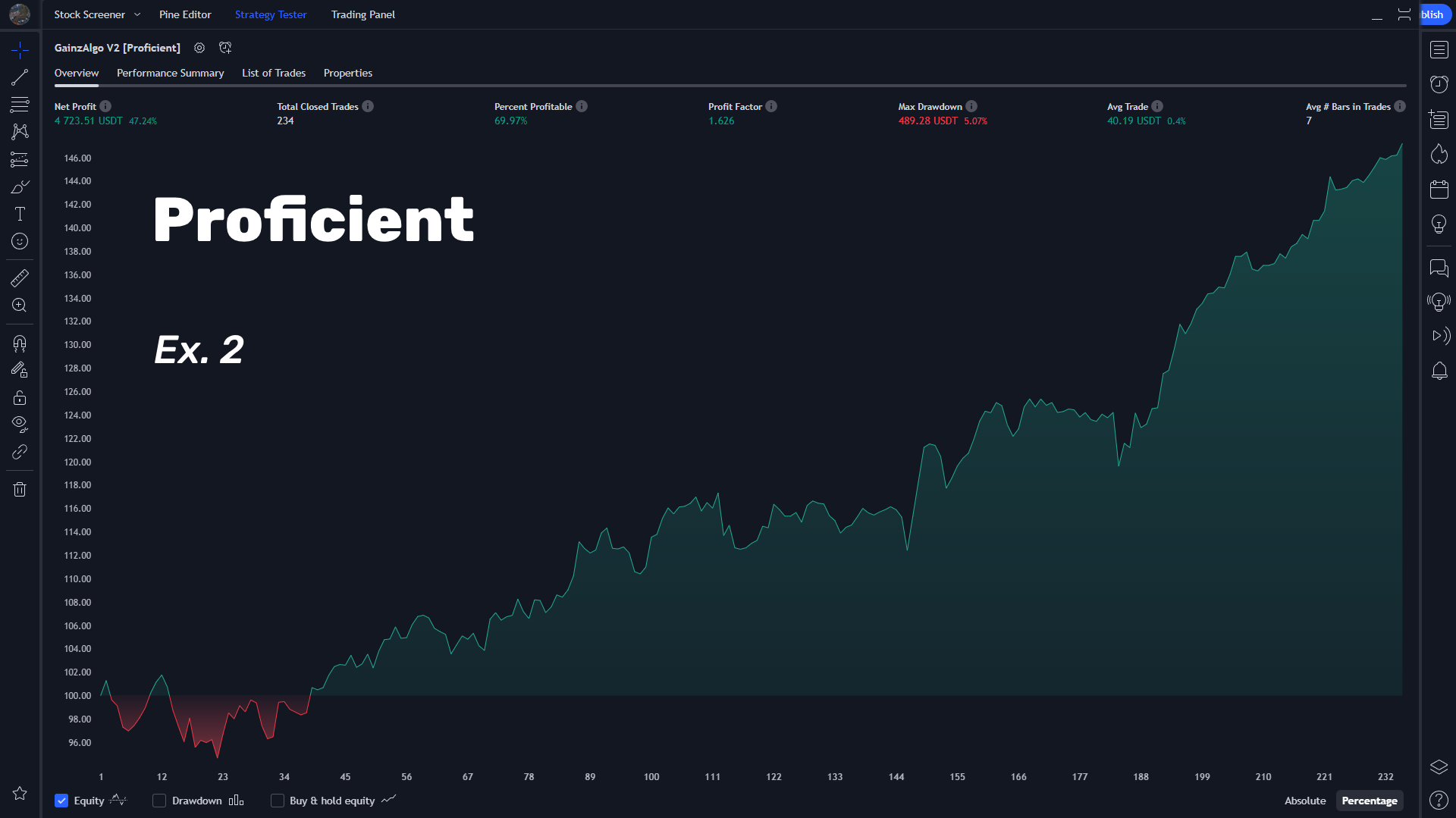
Task: Open the notifications bell icon
Action: tap(1439, 371)
